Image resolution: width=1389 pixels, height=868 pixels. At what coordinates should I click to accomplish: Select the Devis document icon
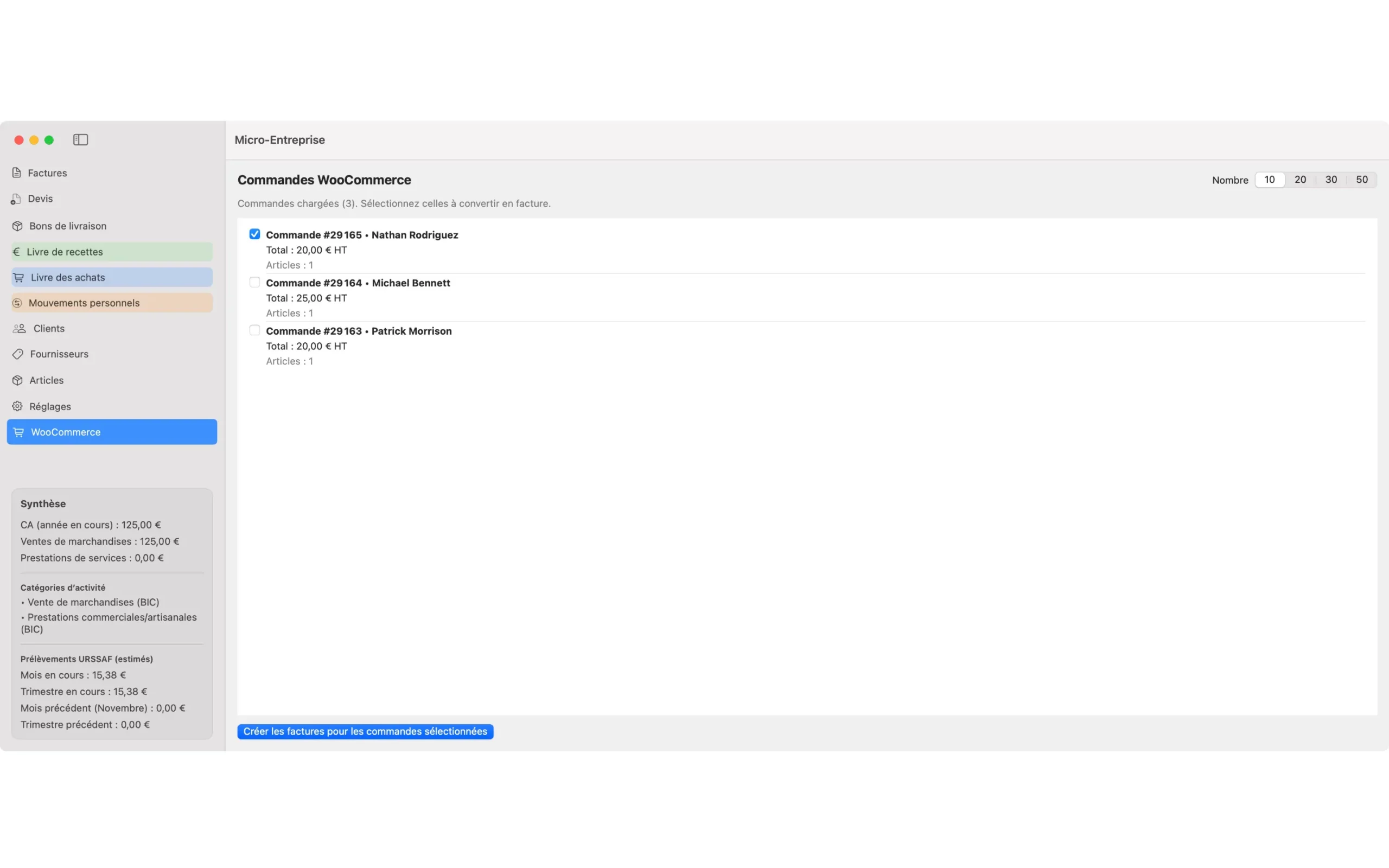(17, 198)
